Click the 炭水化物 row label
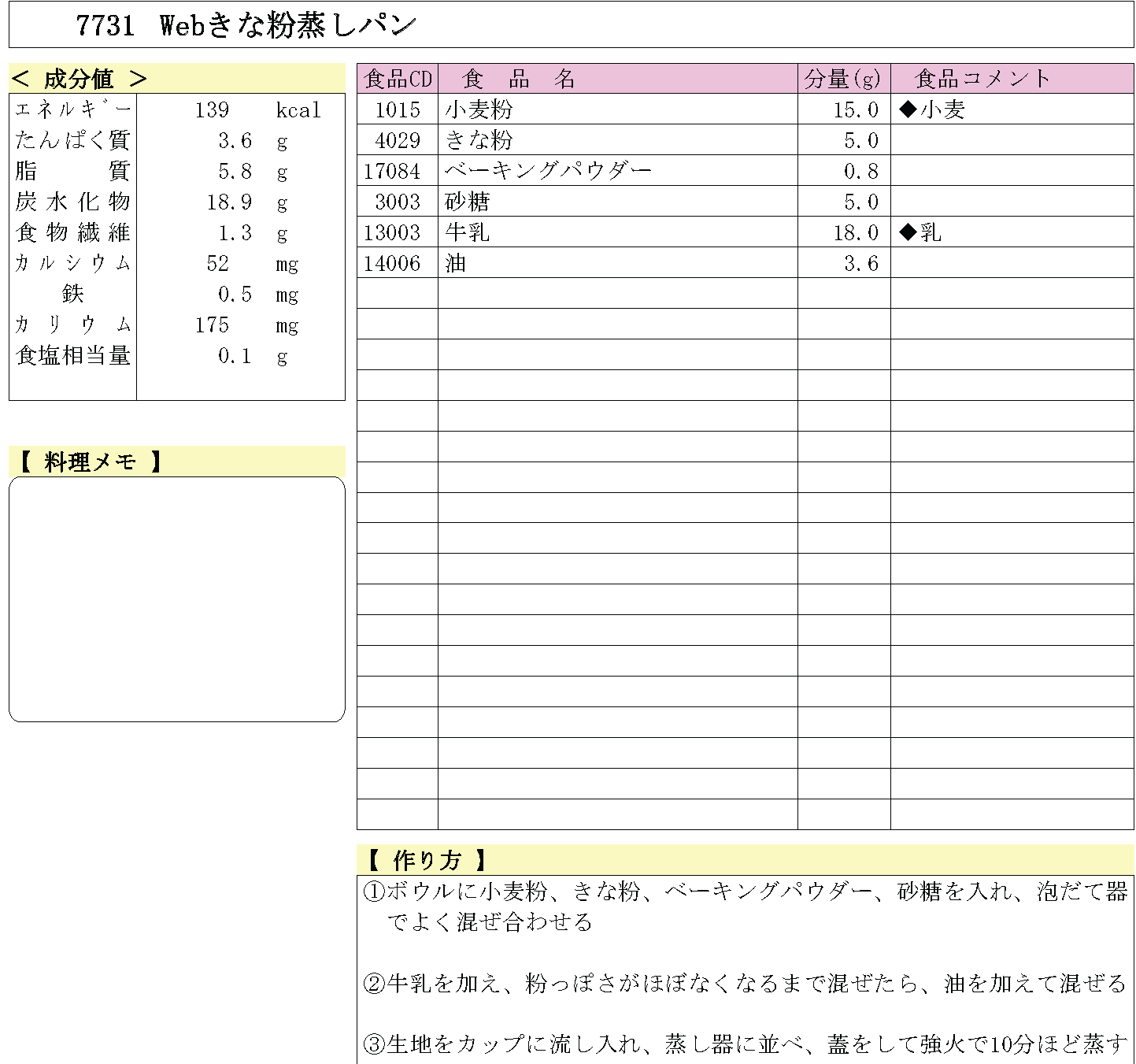The image size is (1136, 1064). (72, 202)
